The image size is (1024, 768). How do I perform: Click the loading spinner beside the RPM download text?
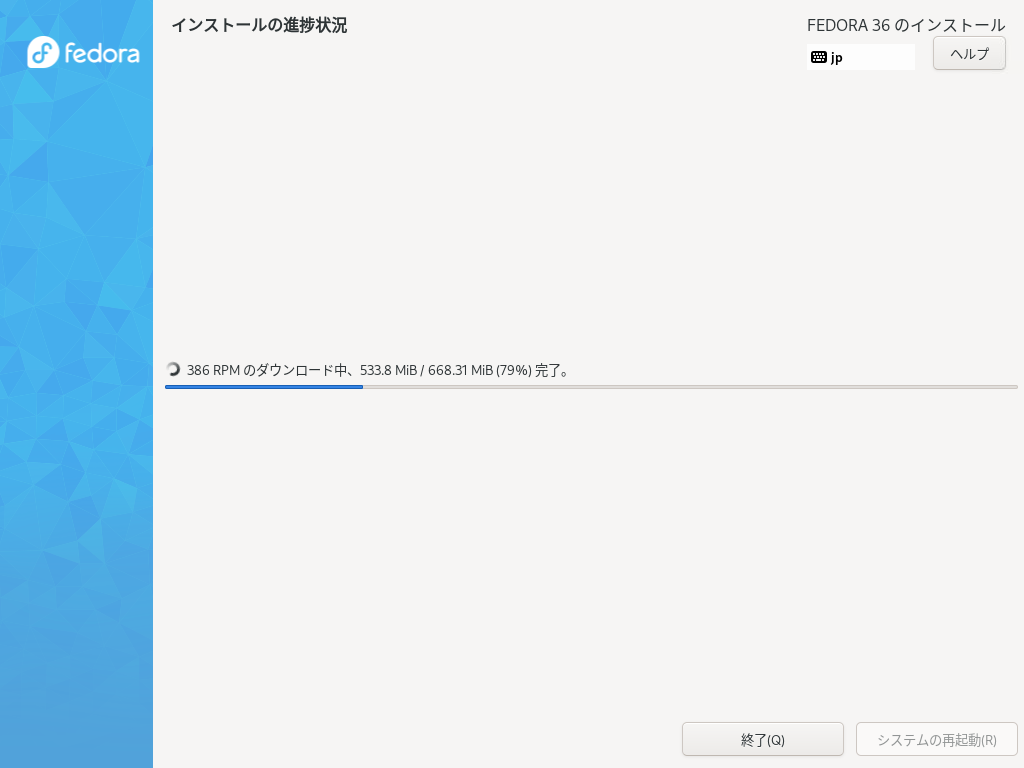click(173, 370)
